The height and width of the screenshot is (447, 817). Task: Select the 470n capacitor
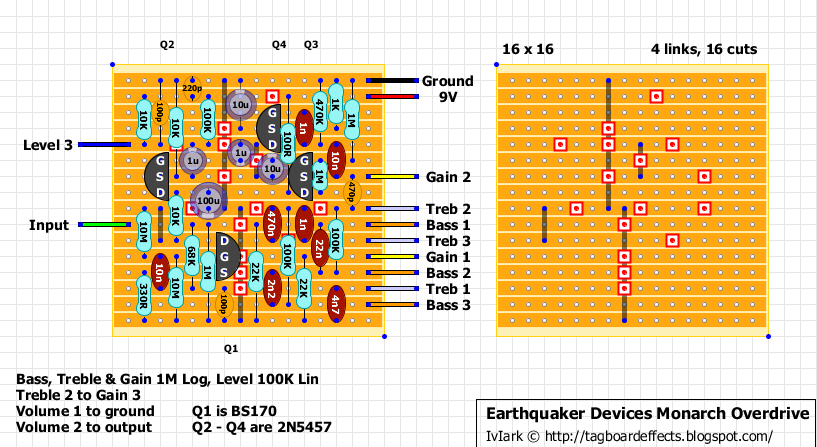tap(272, 225)
